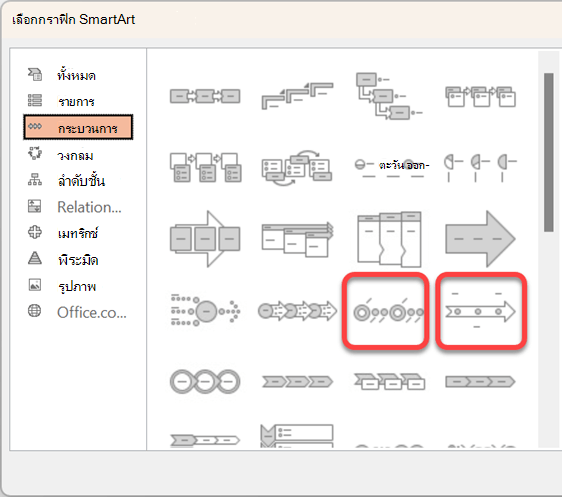Choose the Step Up Process layout
Image resolution: width=562 pixels, height=497 pixels.
tap(297, 96)
